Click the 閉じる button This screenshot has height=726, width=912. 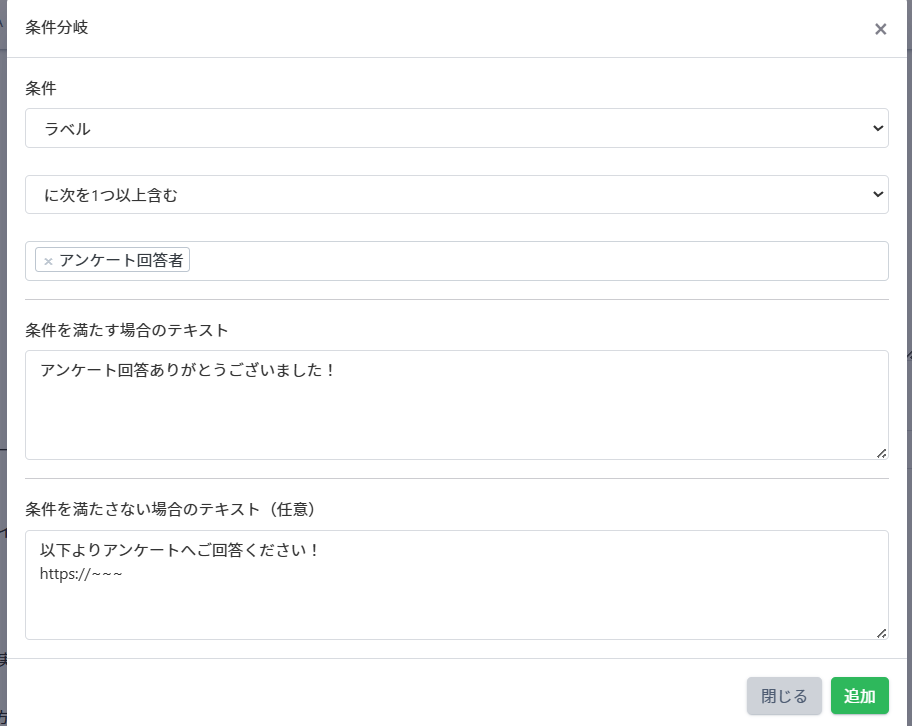tap(784, 696)
